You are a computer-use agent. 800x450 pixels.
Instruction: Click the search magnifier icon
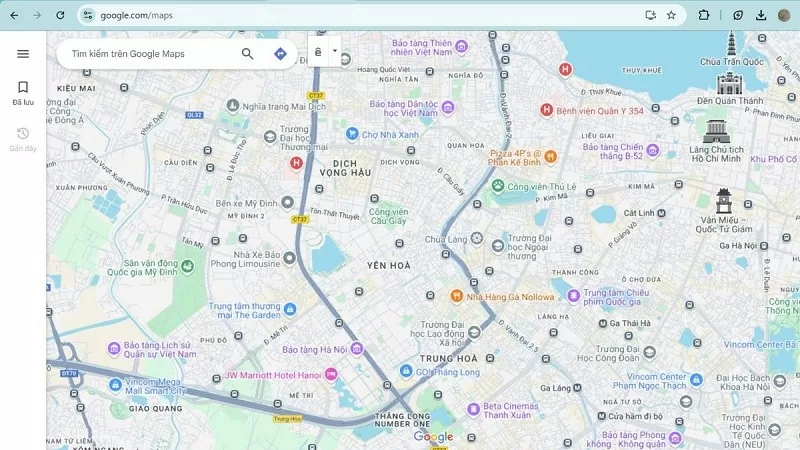[x=247, y=54]
